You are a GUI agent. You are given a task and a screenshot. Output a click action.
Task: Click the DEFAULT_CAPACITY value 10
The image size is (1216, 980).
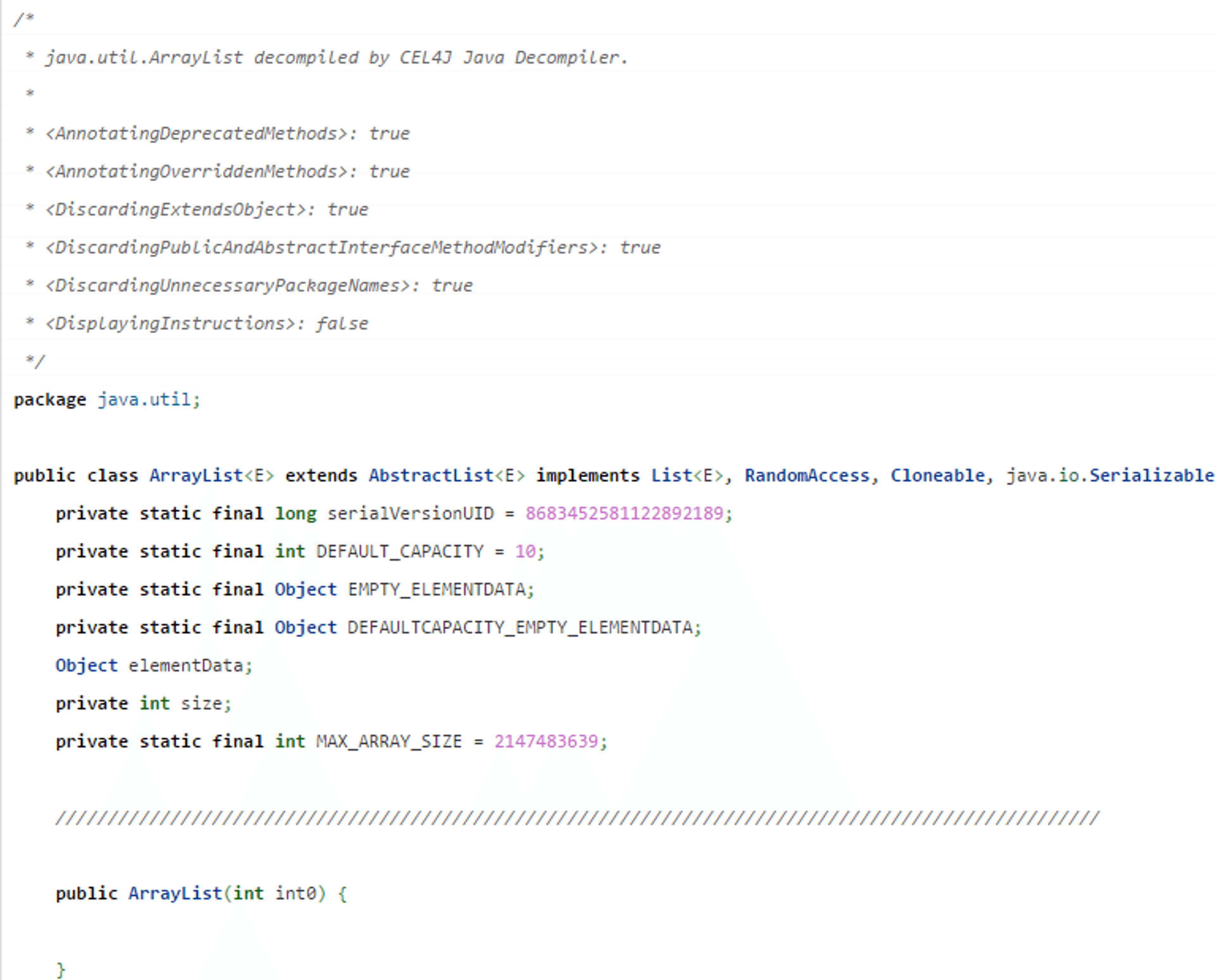[x=525, y=551]
